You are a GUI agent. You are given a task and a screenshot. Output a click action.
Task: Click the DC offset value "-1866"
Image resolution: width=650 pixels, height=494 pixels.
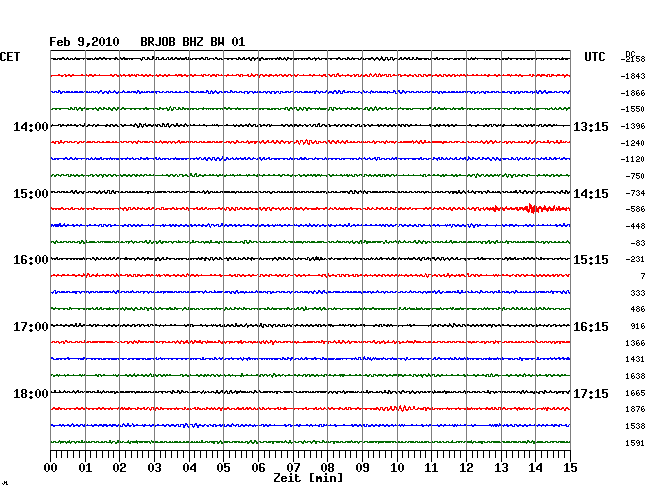point(633,93)
